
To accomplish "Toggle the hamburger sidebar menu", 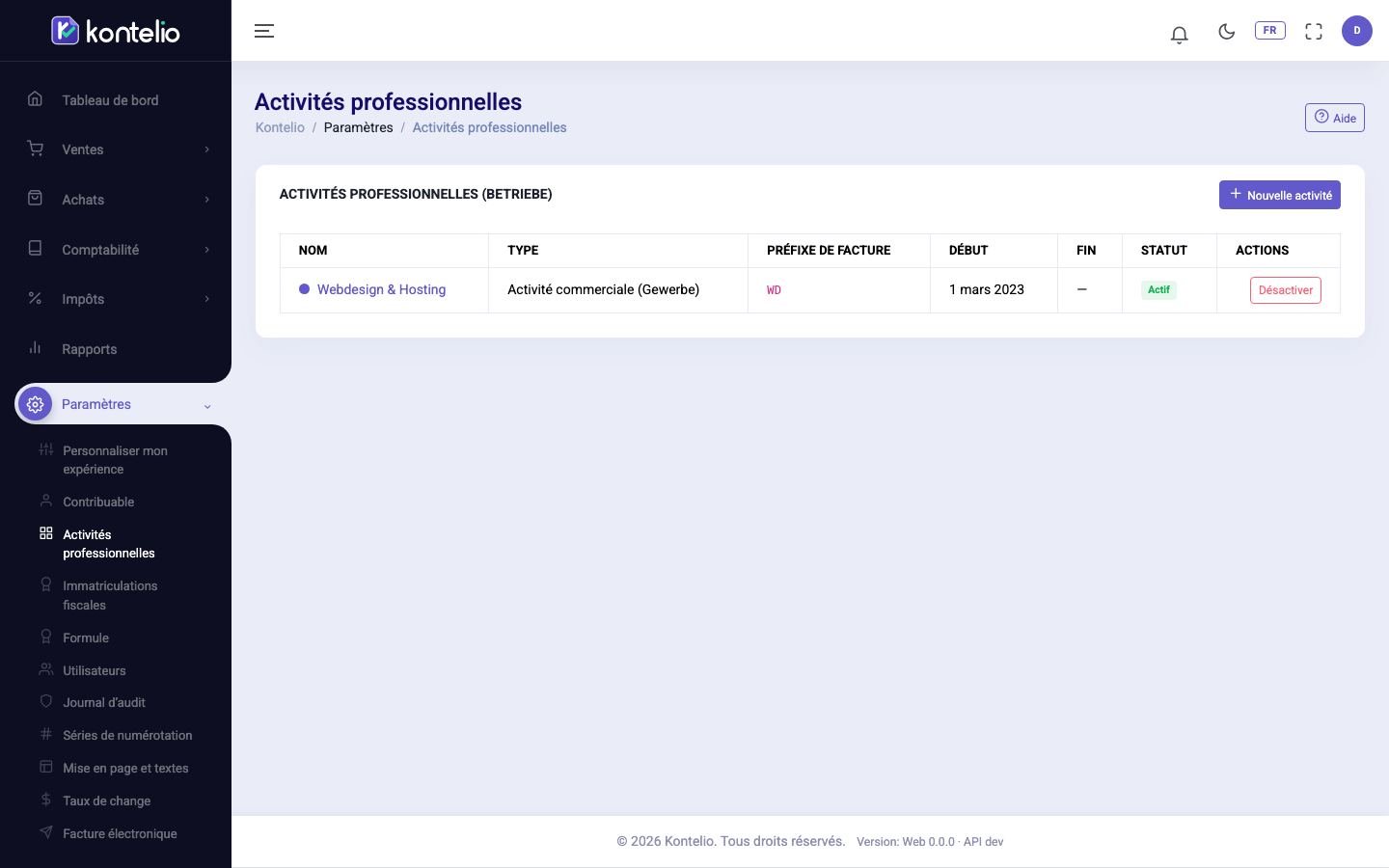I will (264, 31).
